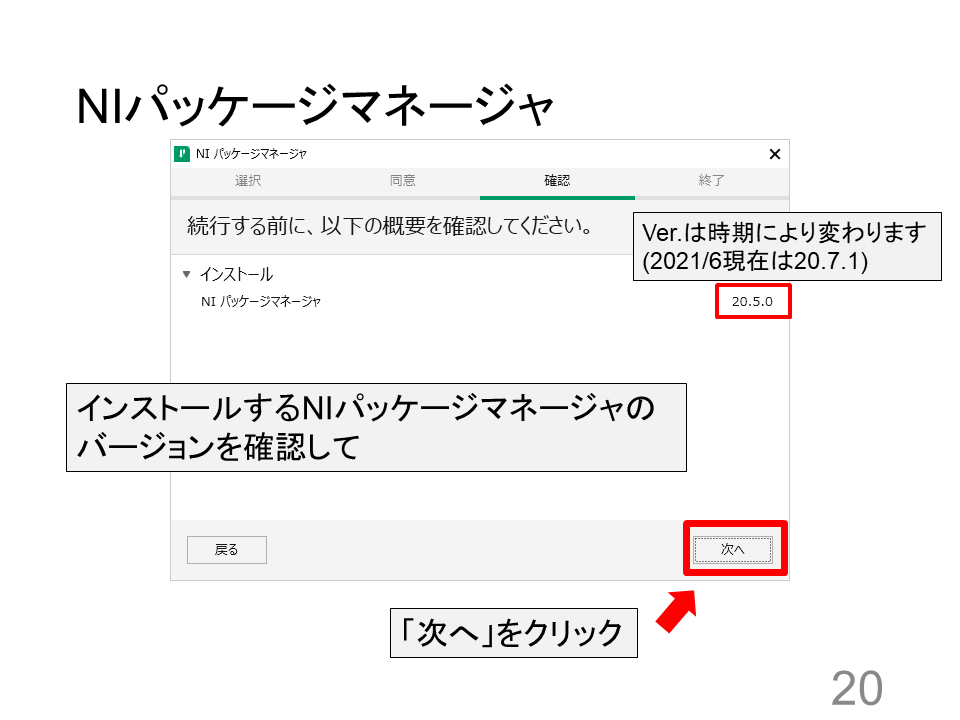Collapse the インストール section triangle

pos(187,274)
